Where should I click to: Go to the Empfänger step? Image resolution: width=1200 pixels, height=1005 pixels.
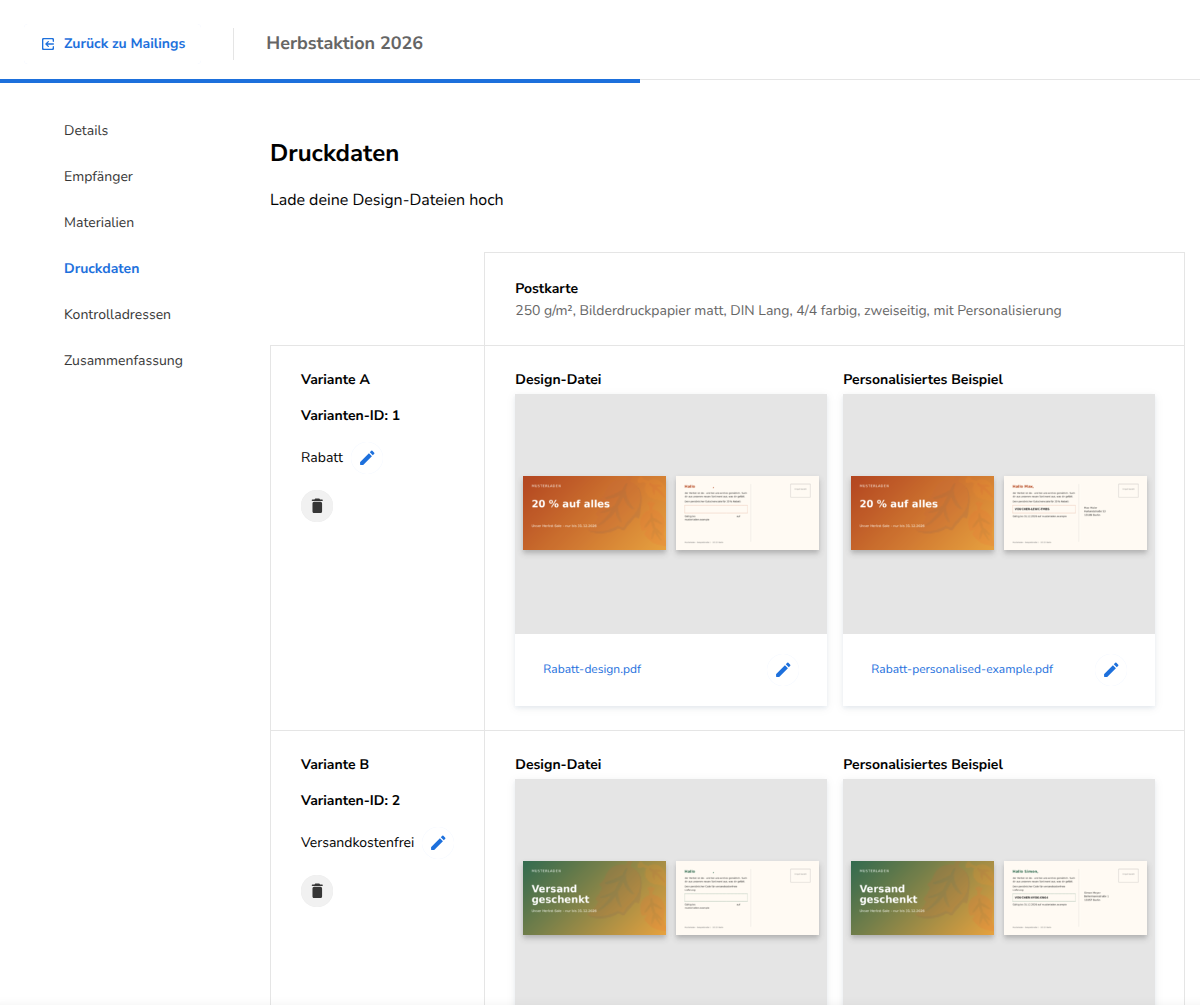98,177
